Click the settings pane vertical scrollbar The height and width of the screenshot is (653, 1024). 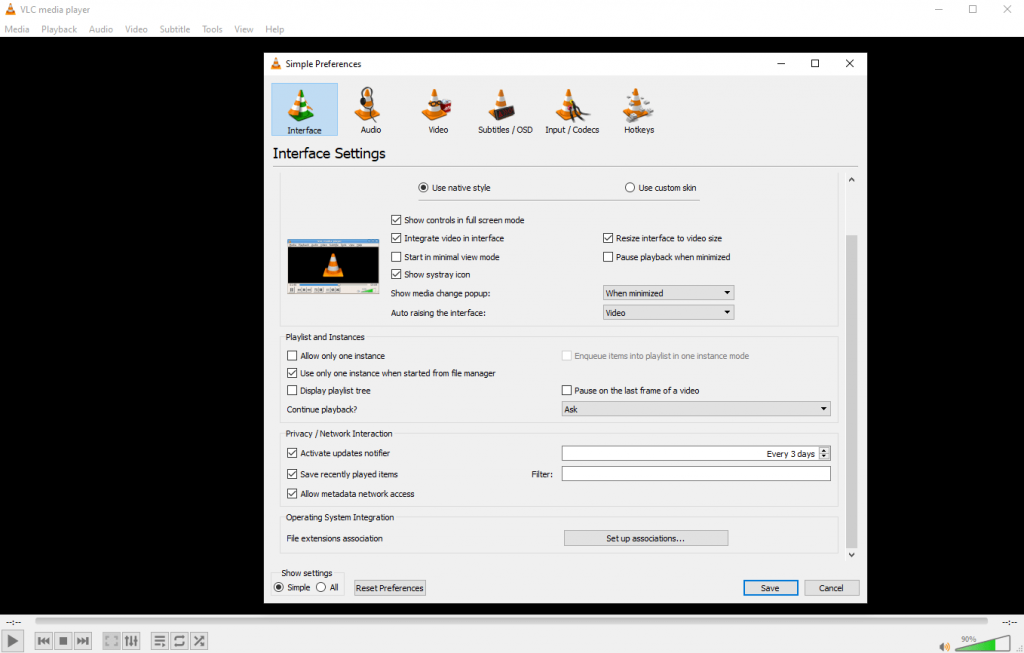(852, 391)
